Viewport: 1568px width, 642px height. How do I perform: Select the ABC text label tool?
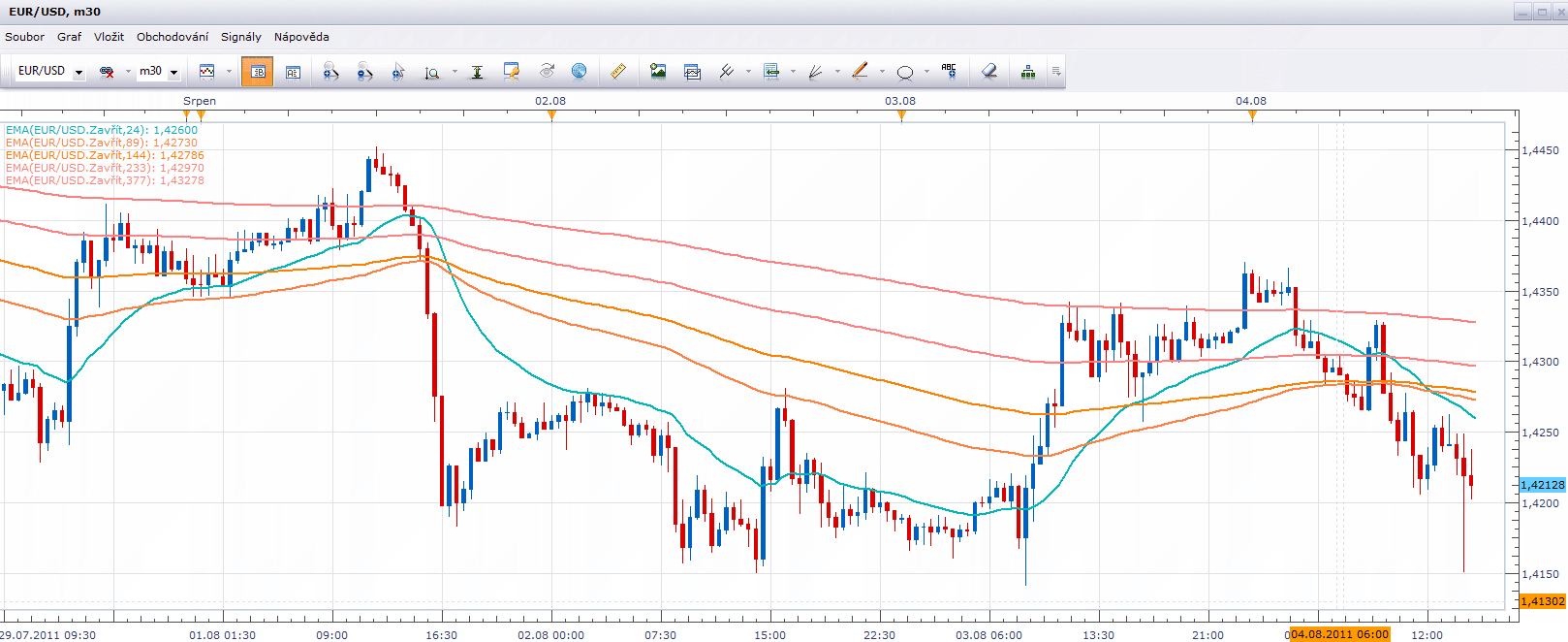coord(949,72)
